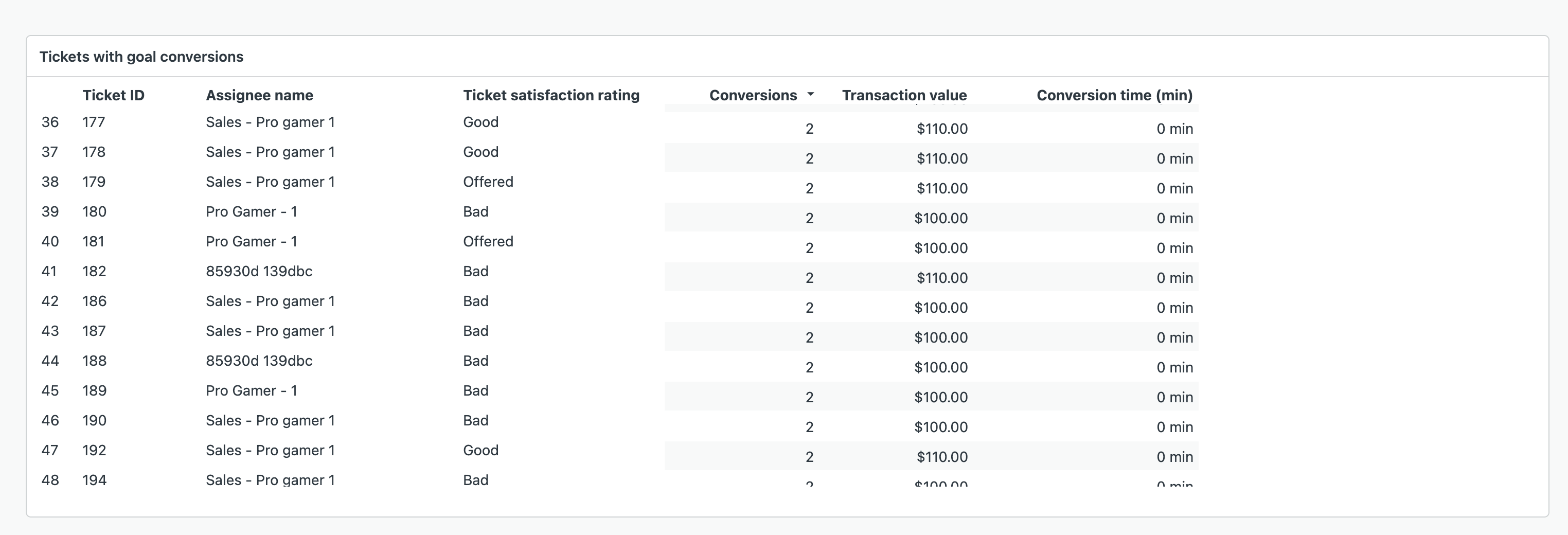1568x535 pixels.
Task: Select the Assignee name column header
Action: [259, 96]
